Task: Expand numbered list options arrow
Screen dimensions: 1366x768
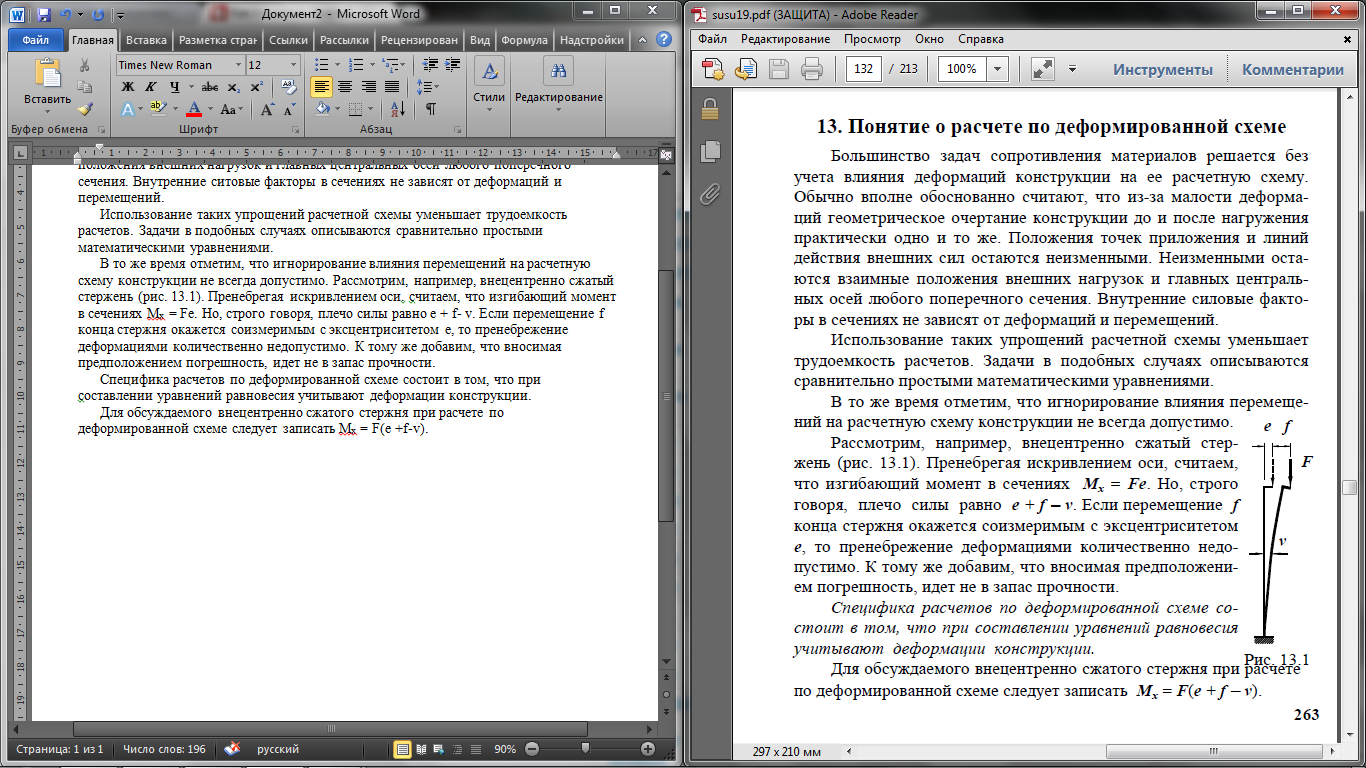Action: 372,65
